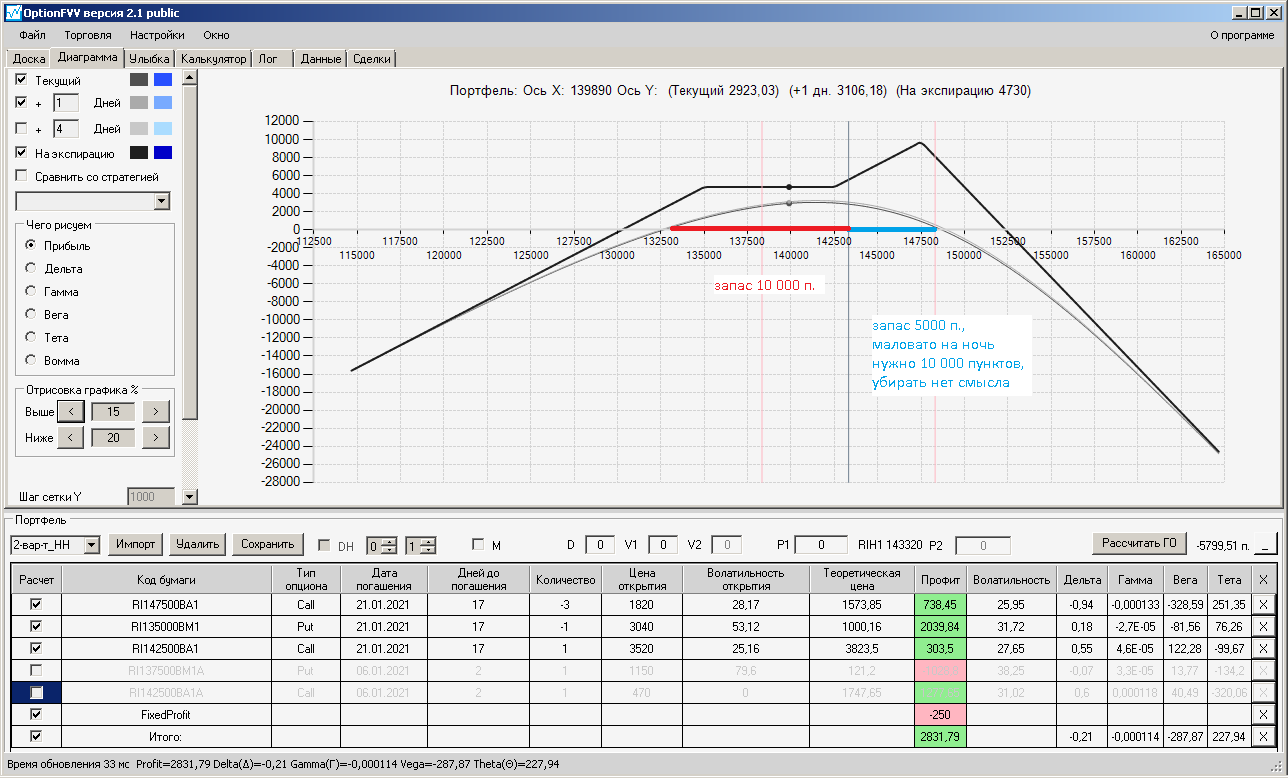The height and width of the screenshot is (778, 1288).
Task: Click the V1 input field
Action: pos(663,545)
